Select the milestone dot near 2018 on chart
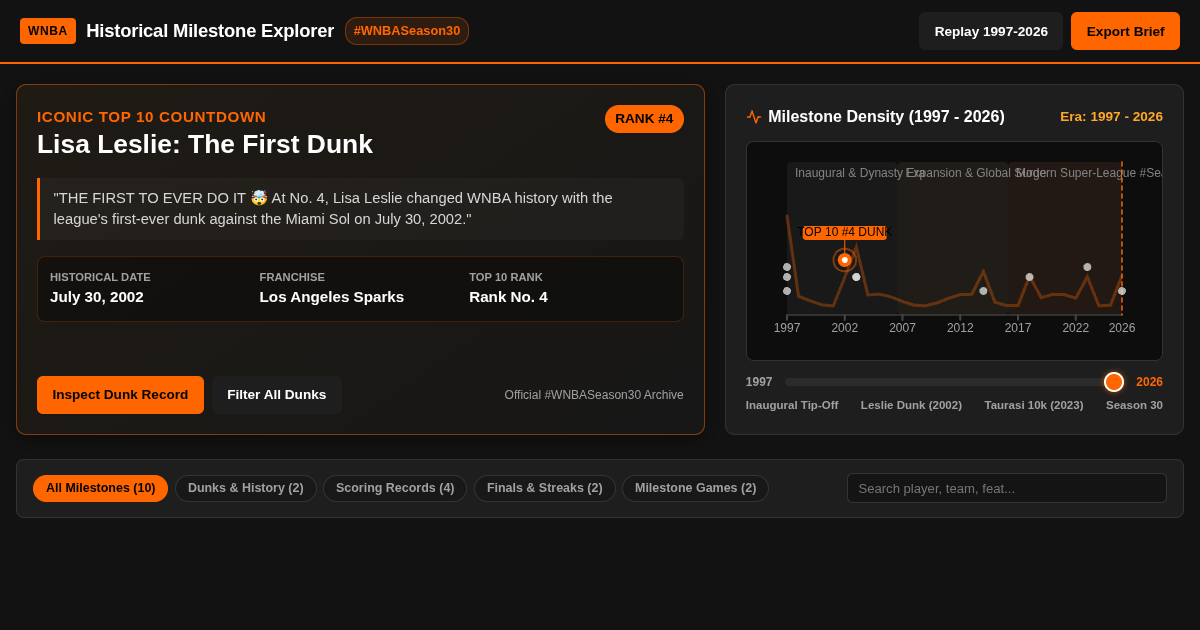This screenshot has width=1200, height=630. click(x=1029, y=277)
